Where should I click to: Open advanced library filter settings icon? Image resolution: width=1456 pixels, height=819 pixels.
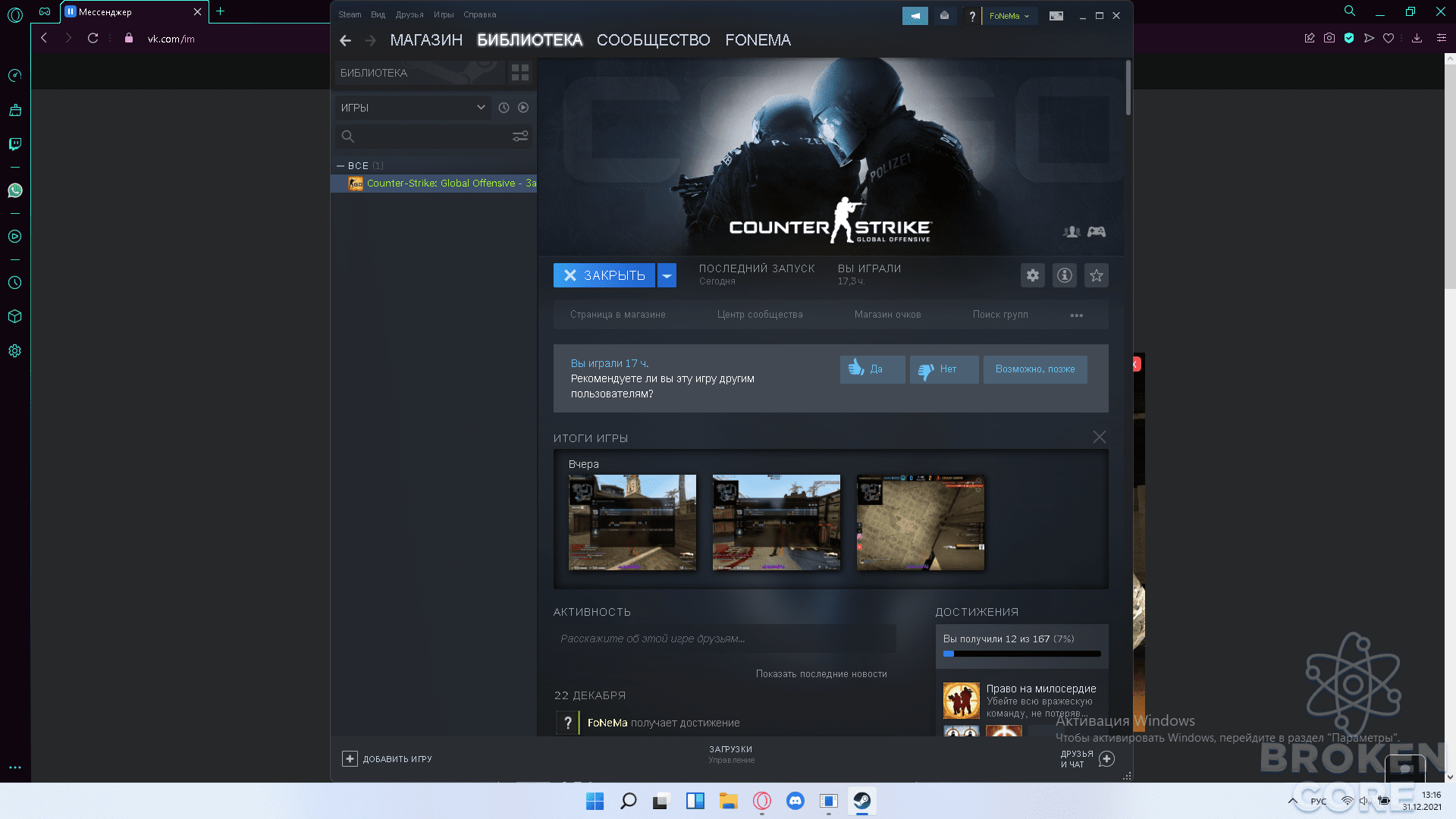click(520, 136)
